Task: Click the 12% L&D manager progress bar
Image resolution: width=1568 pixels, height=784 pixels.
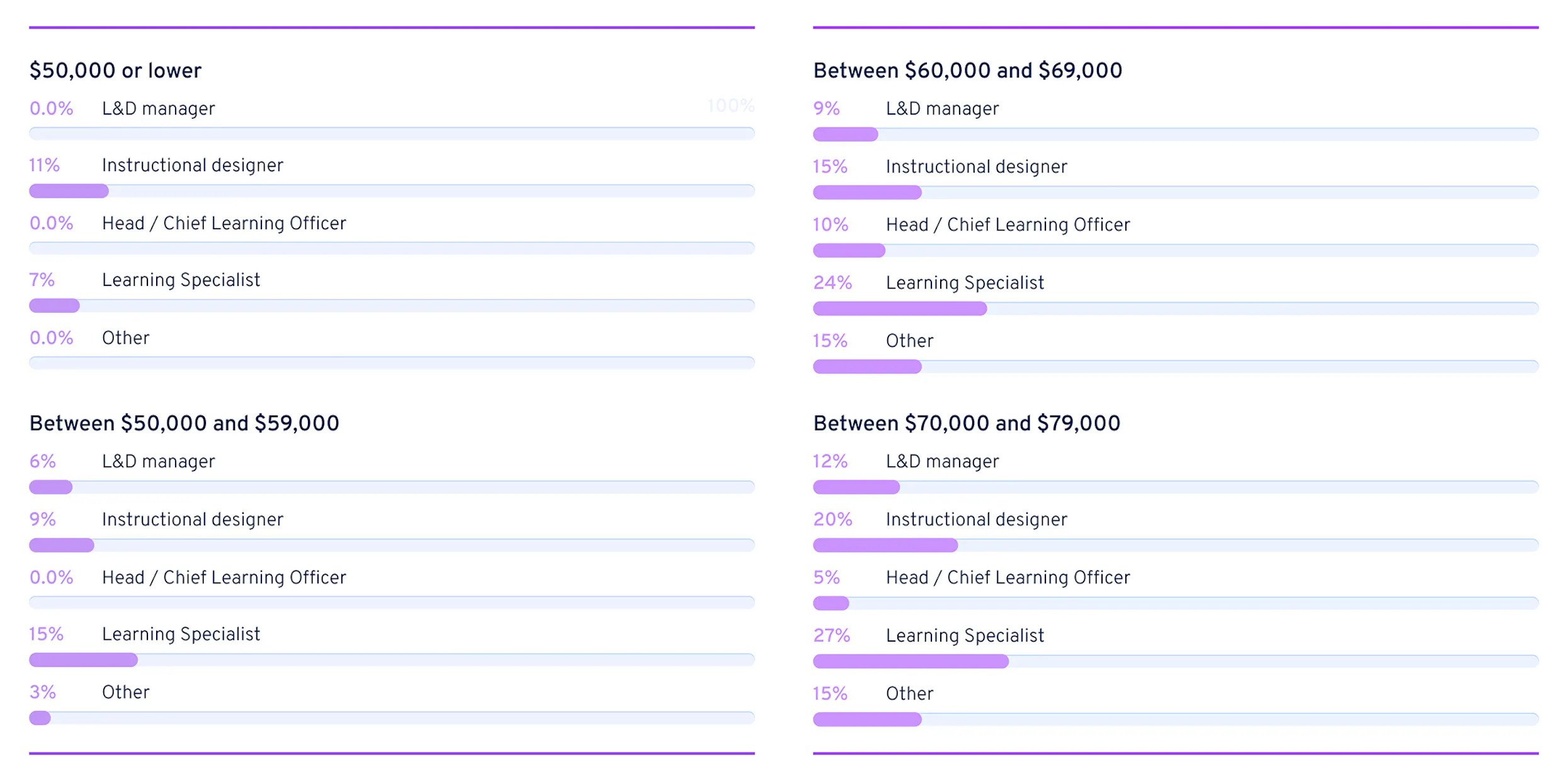Action: [x=1176, y=487]
